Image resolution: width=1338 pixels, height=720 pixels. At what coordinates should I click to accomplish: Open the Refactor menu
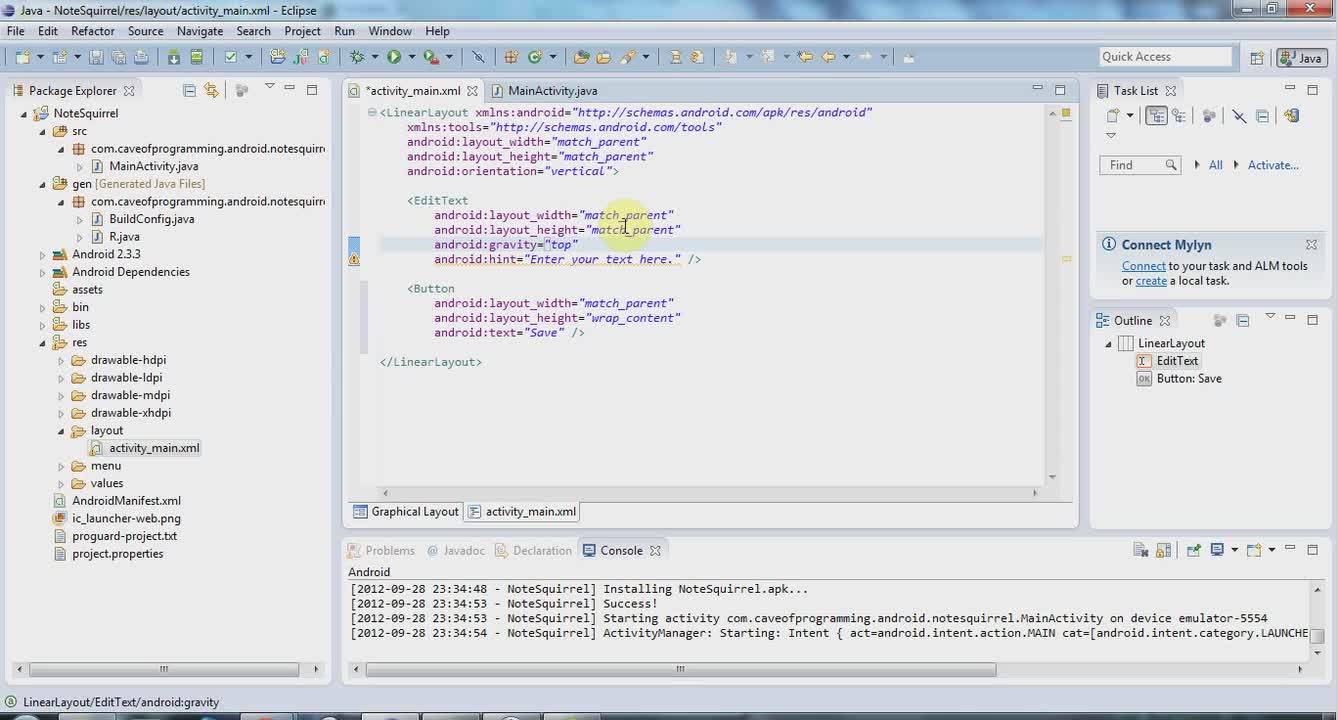[93, 31]
